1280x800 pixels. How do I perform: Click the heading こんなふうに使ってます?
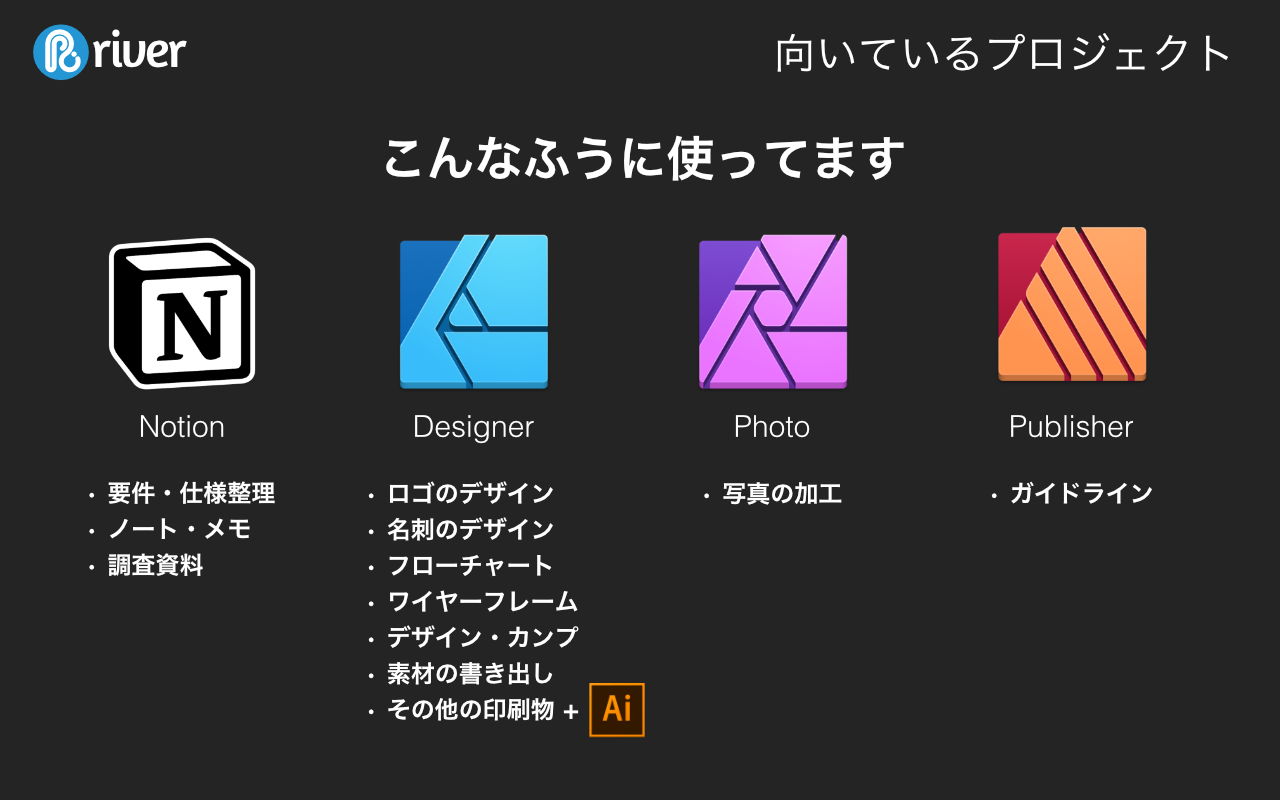coord(644,158)
